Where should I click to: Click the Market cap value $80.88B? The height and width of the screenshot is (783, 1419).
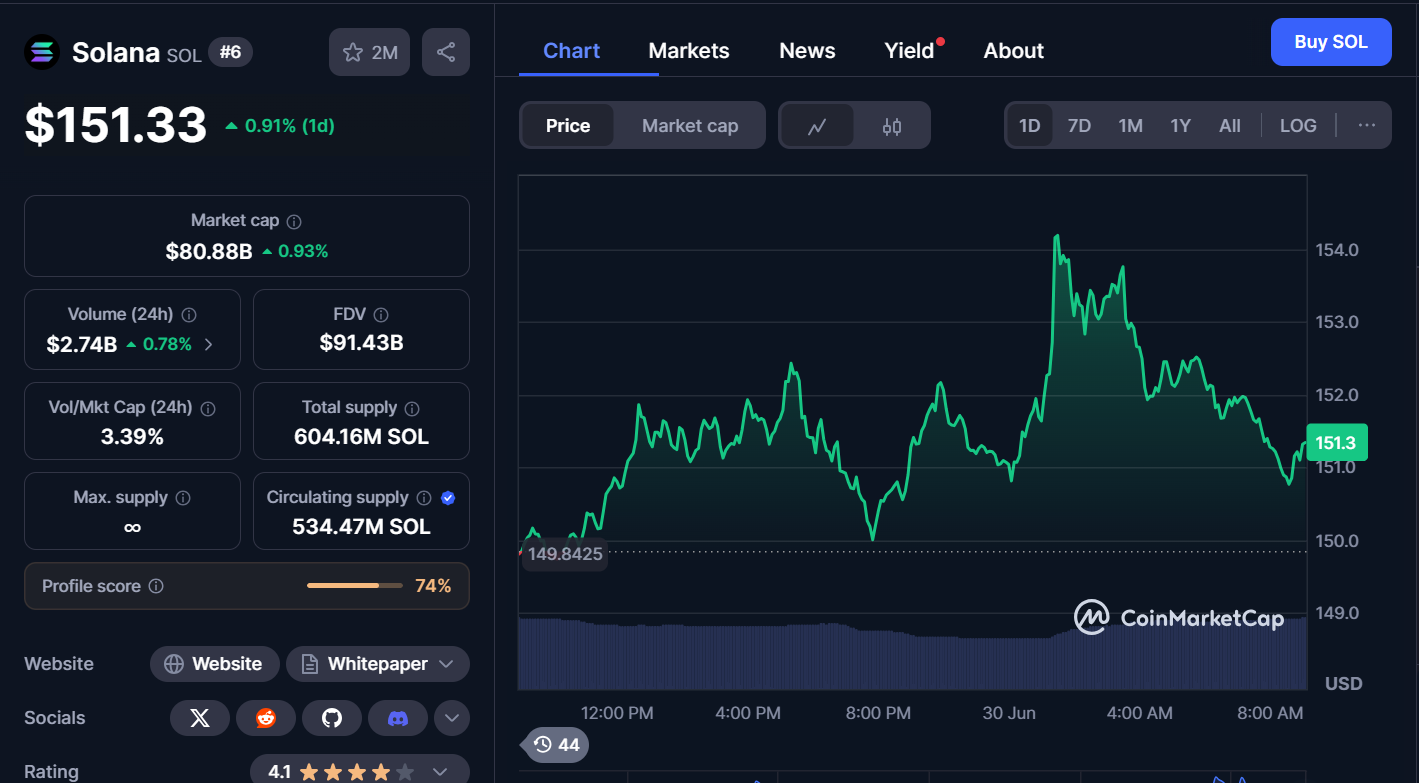[209, 252]
